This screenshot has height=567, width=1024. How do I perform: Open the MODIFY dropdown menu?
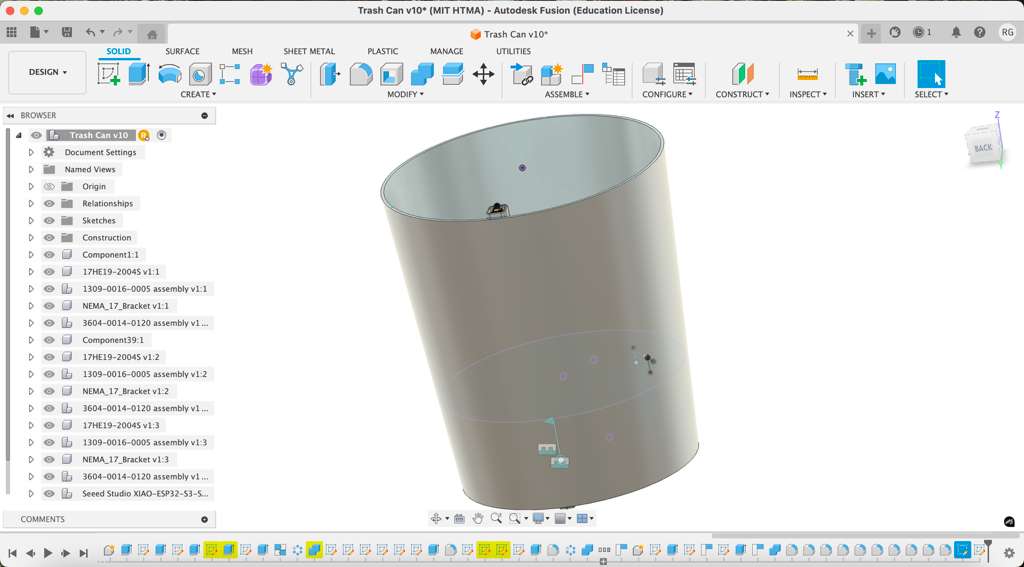[405, 94]
